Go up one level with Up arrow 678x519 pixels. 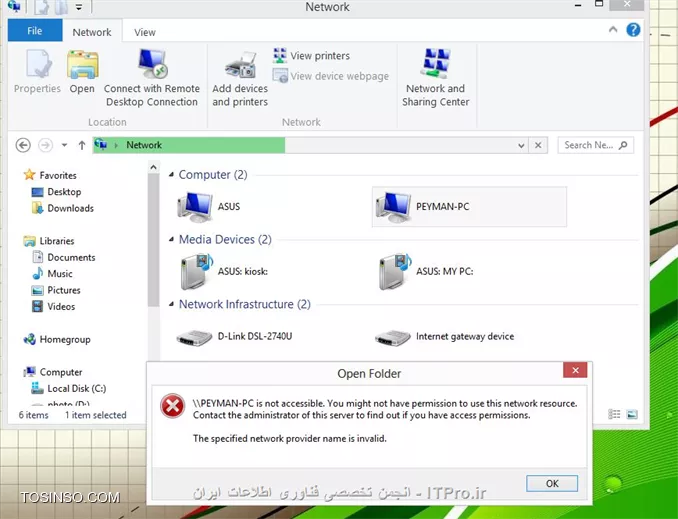pos(82,145)
